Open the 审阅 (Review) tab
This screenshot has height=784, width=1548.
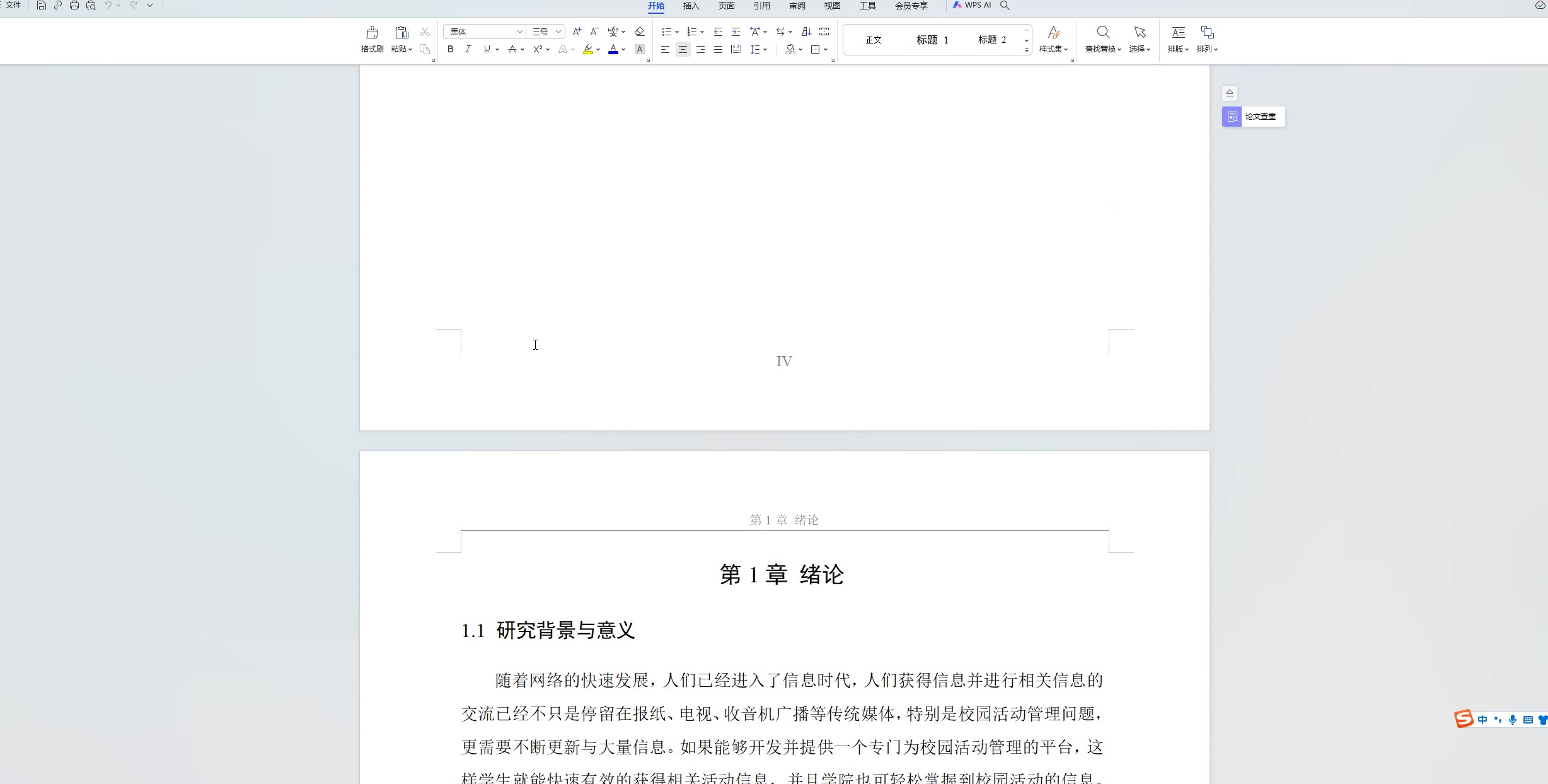[797, 6]
